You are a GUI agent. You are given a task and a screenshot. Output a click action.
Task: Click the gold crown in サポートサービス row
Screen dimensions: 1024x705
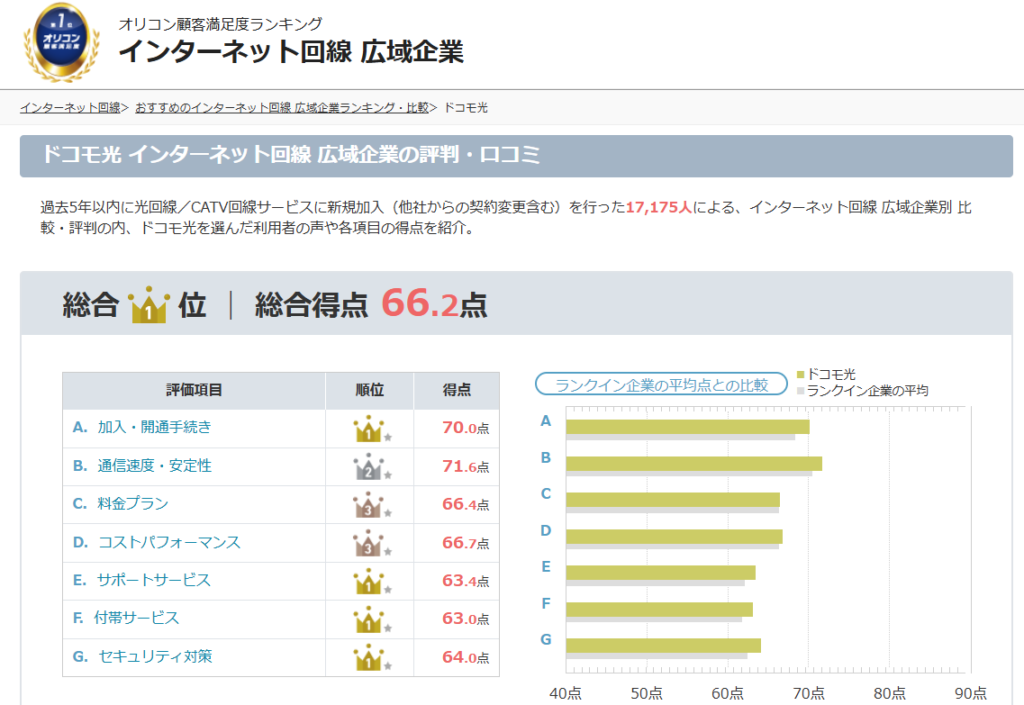369,581
